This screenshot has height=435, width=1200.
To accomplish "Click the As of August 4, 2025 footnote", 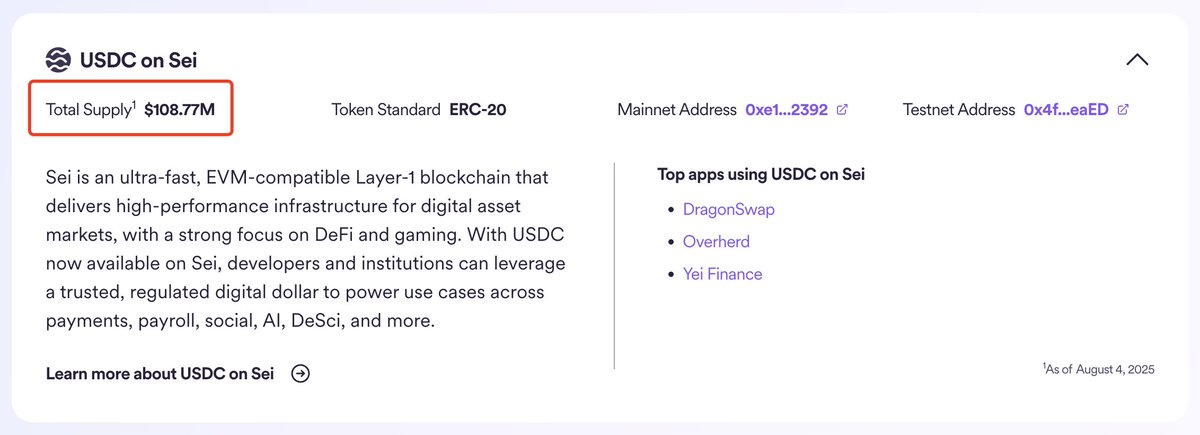I will [1098, 369].
